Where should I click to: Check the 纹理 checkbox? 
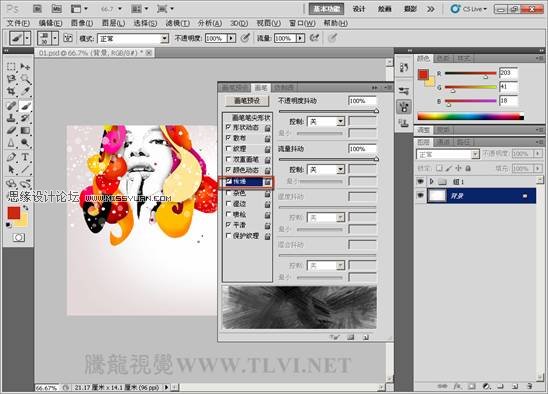[x=228, y=149]
